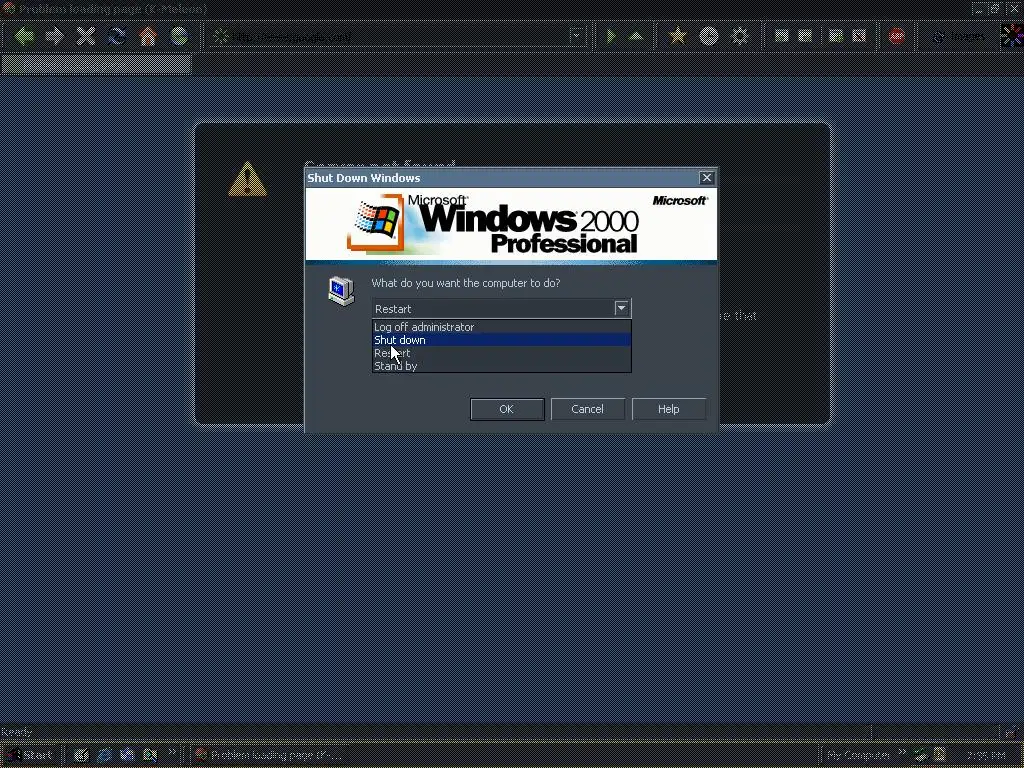Viewport: 1024px width, 768px height.
Task: Collapse the shutdown action dropdown arrow
Action: 621,308
